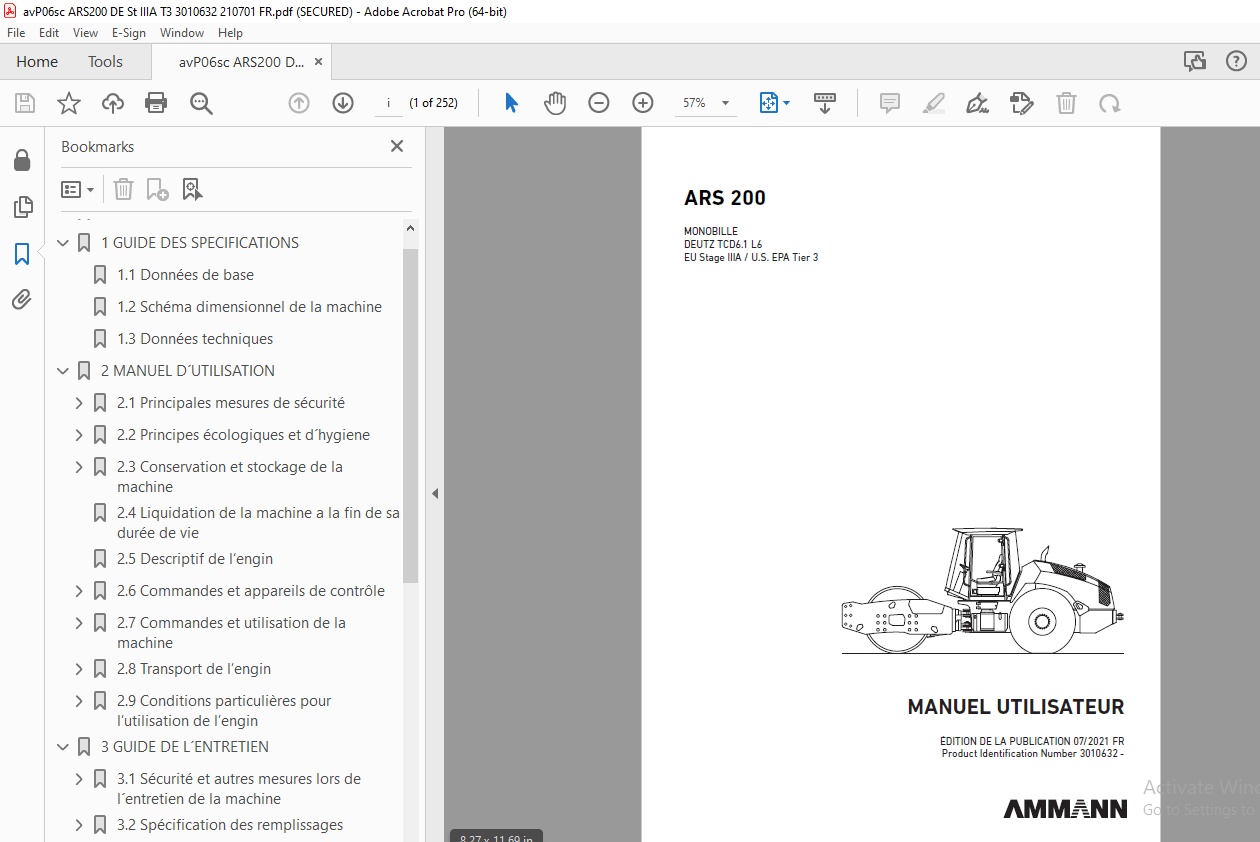Open the View menu

(86, 33)
